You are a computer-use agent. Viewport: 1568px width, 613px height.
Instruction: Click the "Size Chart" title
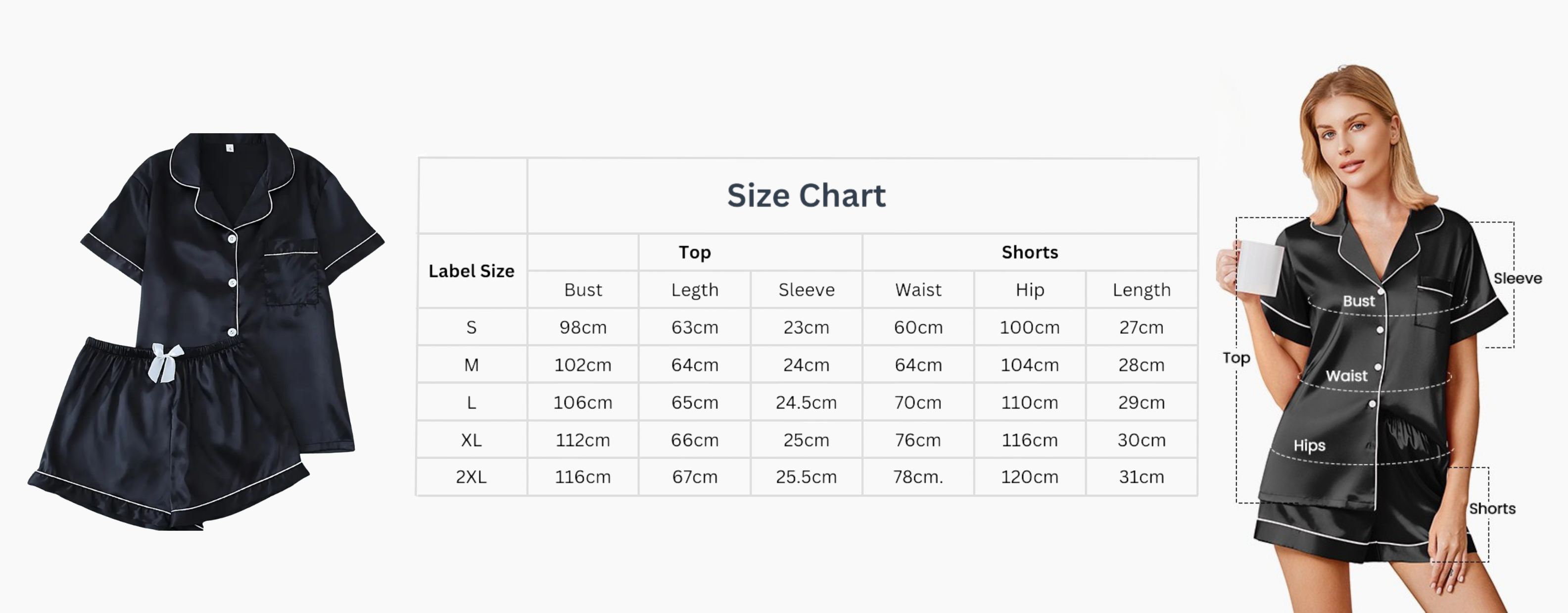806,196
